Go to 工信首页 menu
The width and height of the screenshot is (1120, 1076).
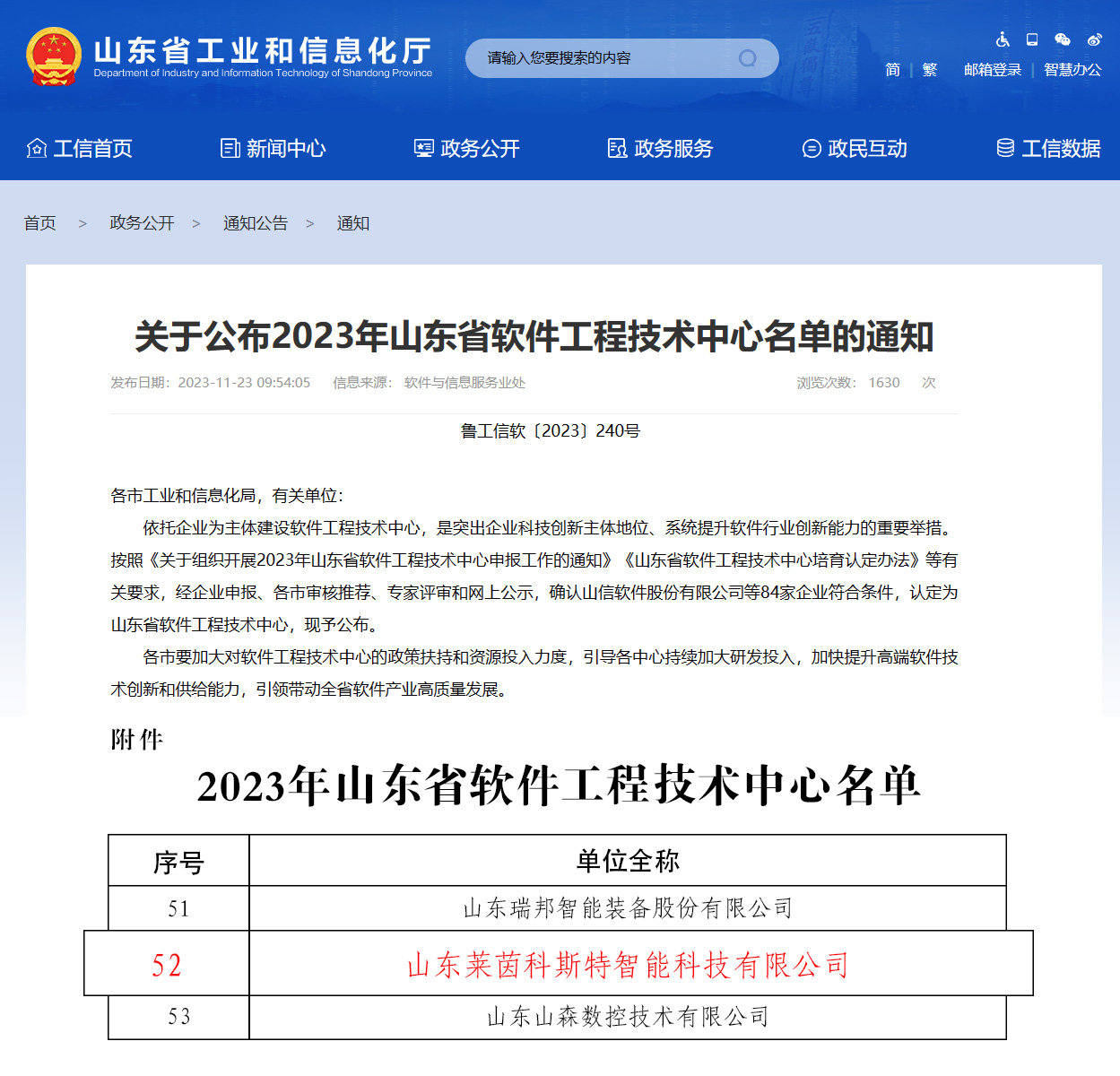pos(80,148)
